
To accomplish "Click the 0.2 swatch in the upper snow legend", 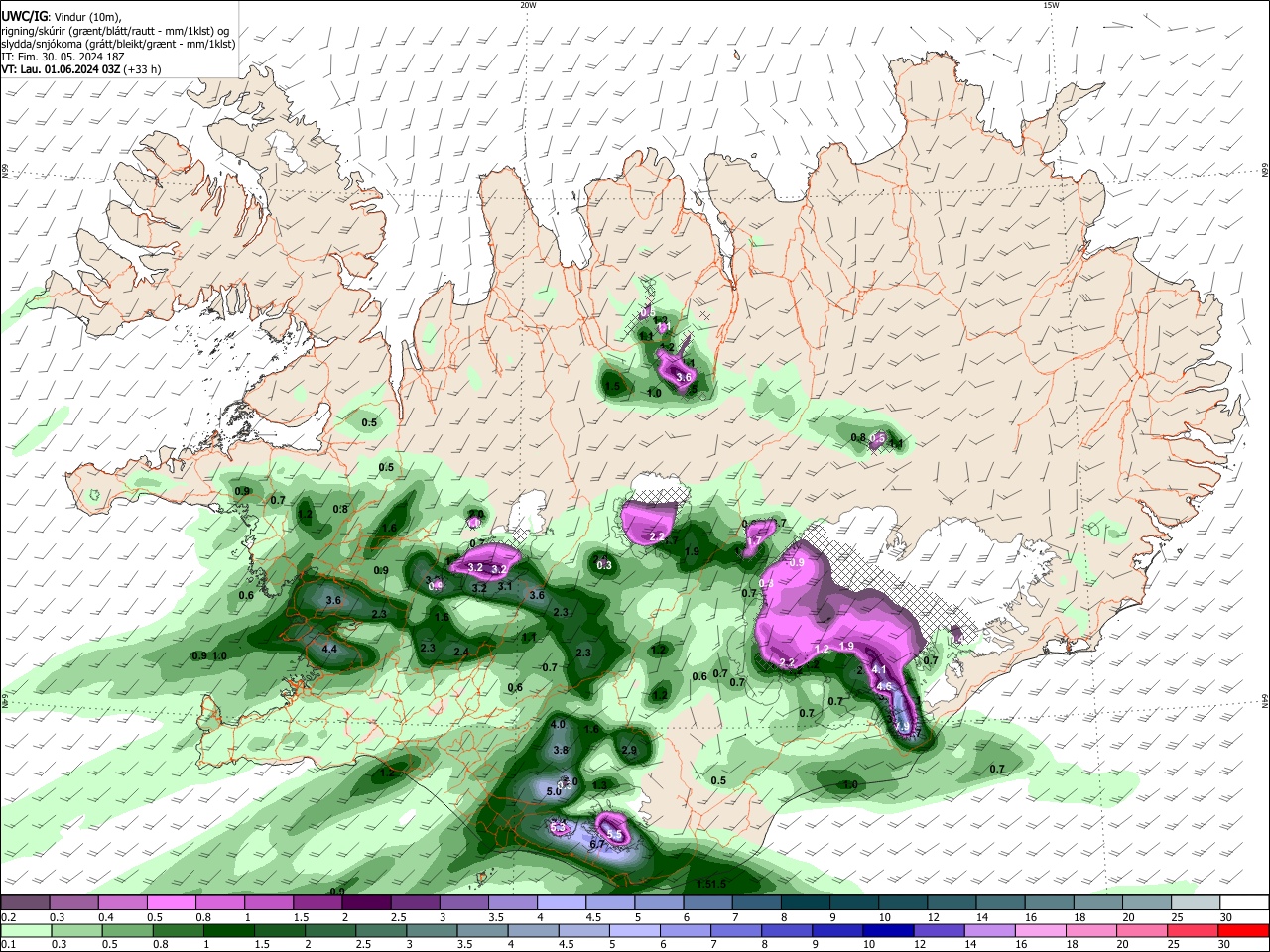I will point(25,903).
